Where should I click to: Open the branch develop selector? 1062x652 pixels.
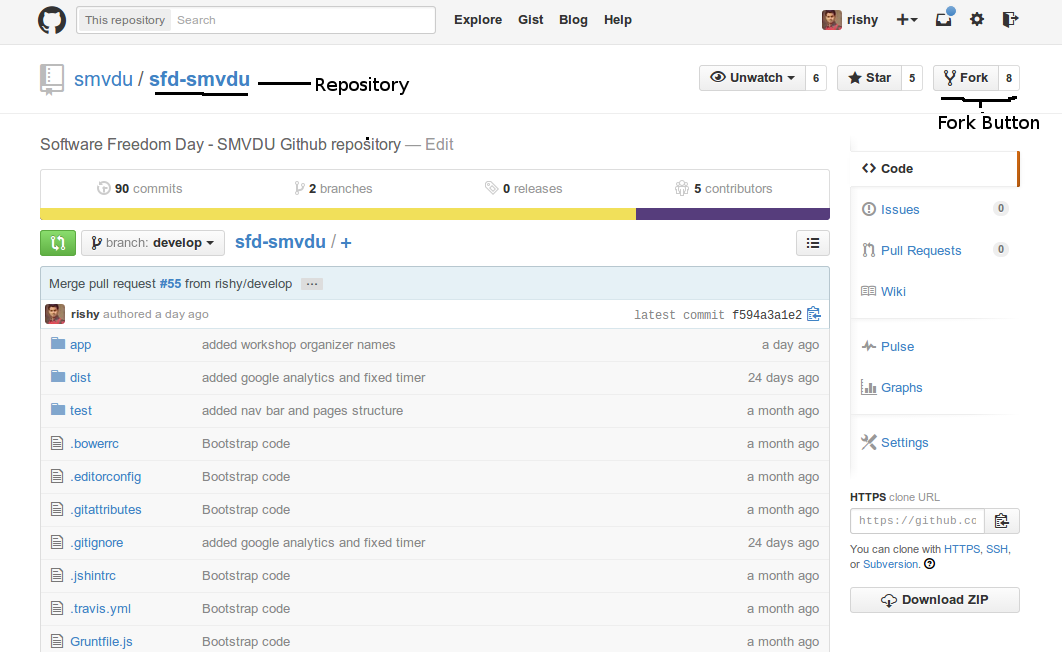click(153, 243)
